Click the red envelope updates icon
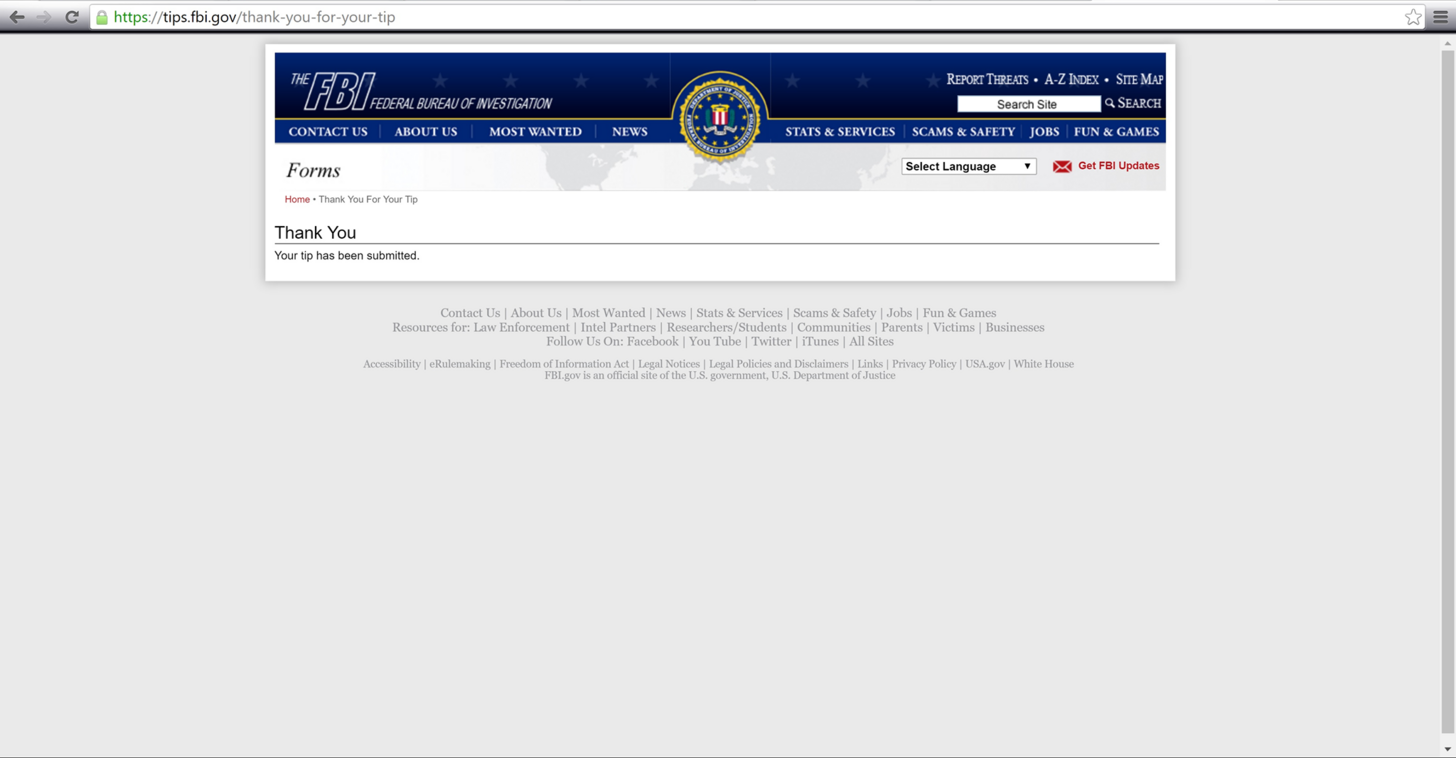 coord(1062,166)
